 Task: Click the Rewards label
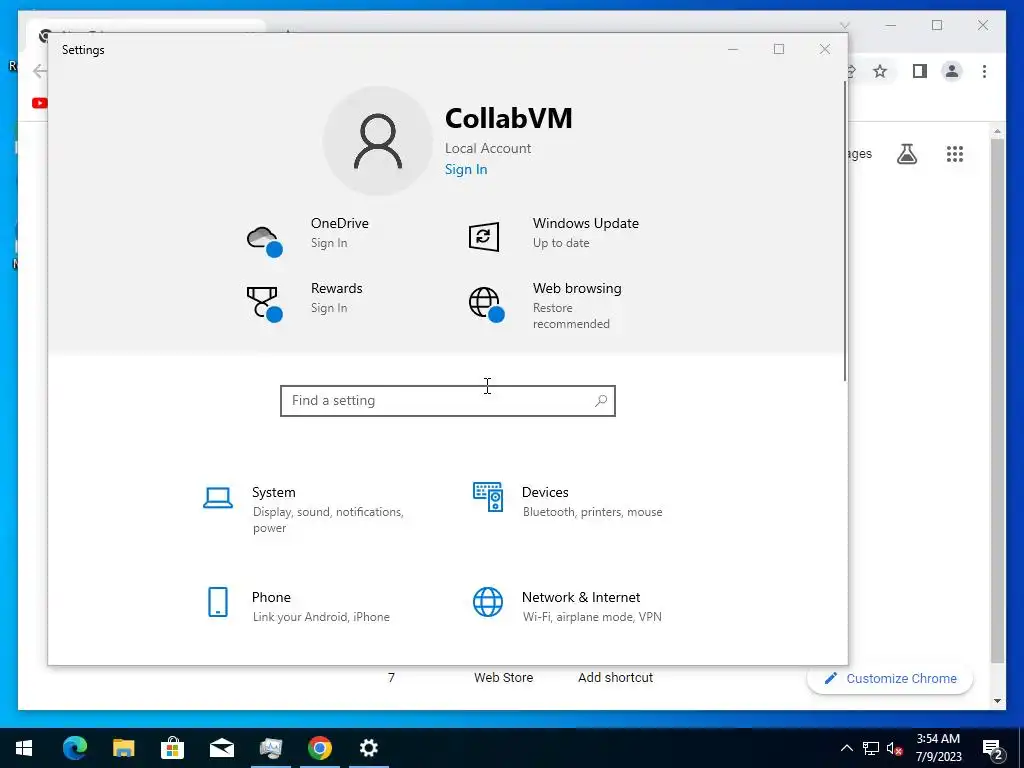point(336,289)
